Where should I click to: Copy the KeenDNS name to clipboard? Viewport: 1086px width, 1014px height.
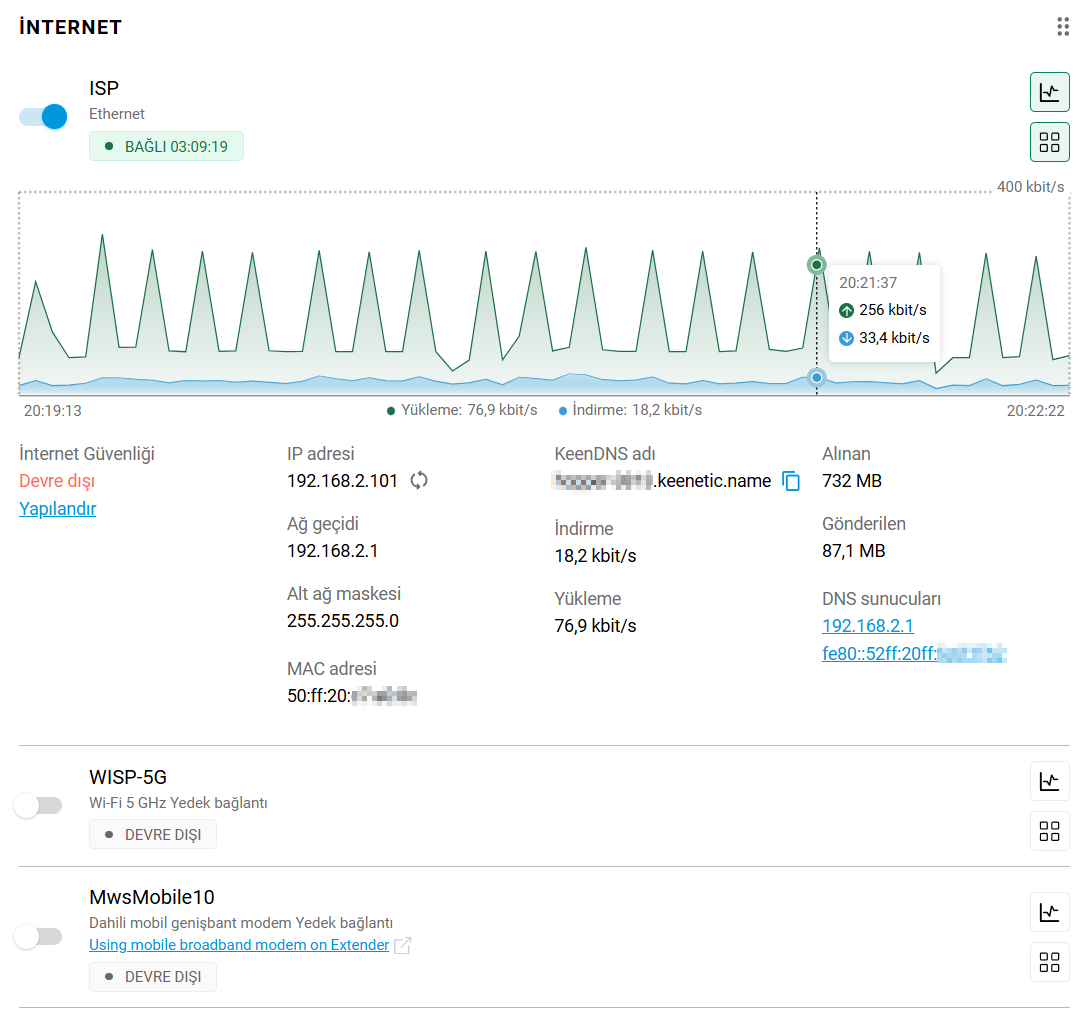(791, 481)
